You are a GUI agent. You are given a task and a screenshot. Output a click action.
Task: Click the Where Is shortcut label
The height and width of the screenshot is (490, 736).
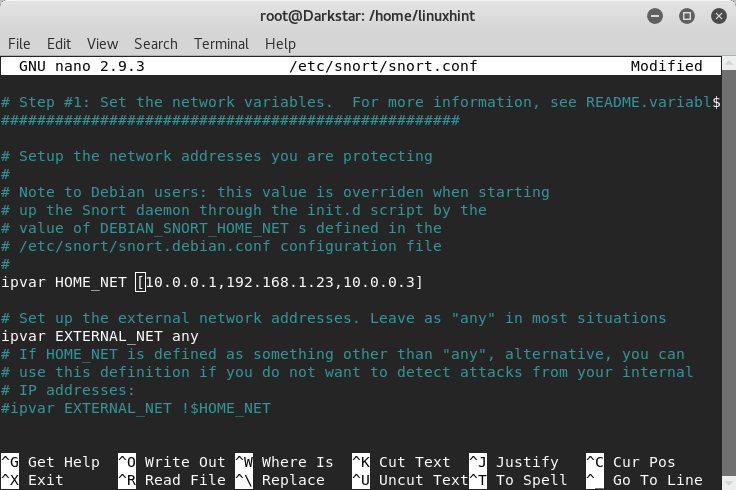(297, 462)
